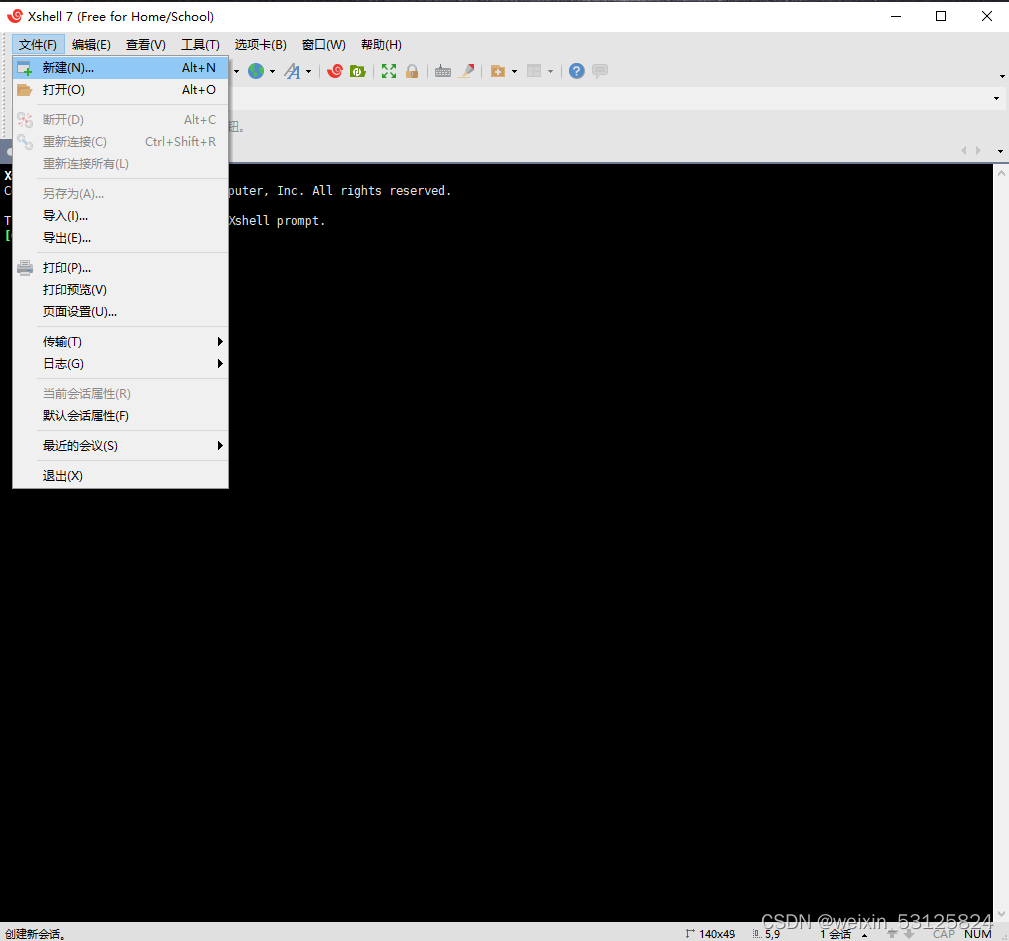The image size is (1009, 941).
Task: Select the font settings toolbar icon
Action: (293, 71)
